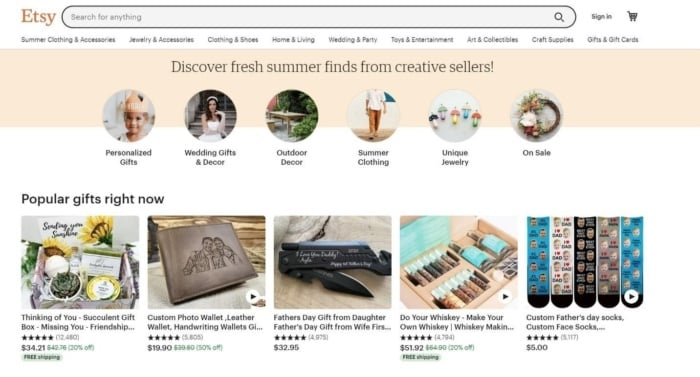The height and width of the screenshot is (377, 700).
Task: Select Outdoor Decor category link
Action: click(292, 157)
